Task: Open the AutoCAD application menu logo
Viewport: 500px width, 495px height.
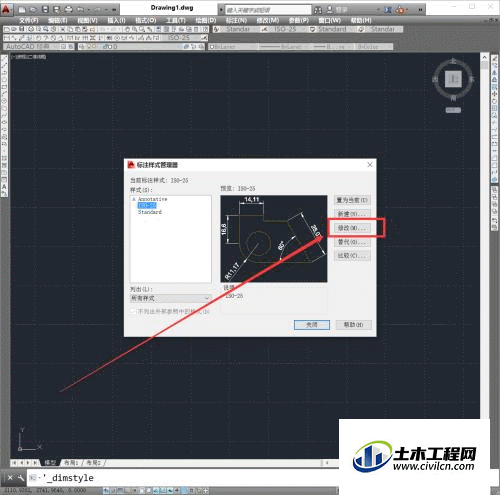Action: tap(6, 9)
